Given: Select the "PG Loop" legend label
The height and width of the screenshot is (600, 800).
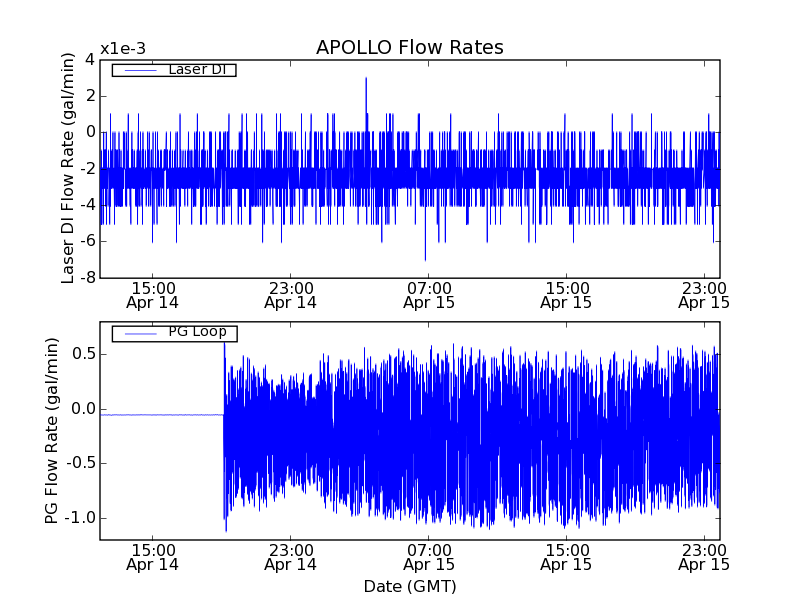Looking at the screenshot, I should pyautogui.click(x=197, y=332).
